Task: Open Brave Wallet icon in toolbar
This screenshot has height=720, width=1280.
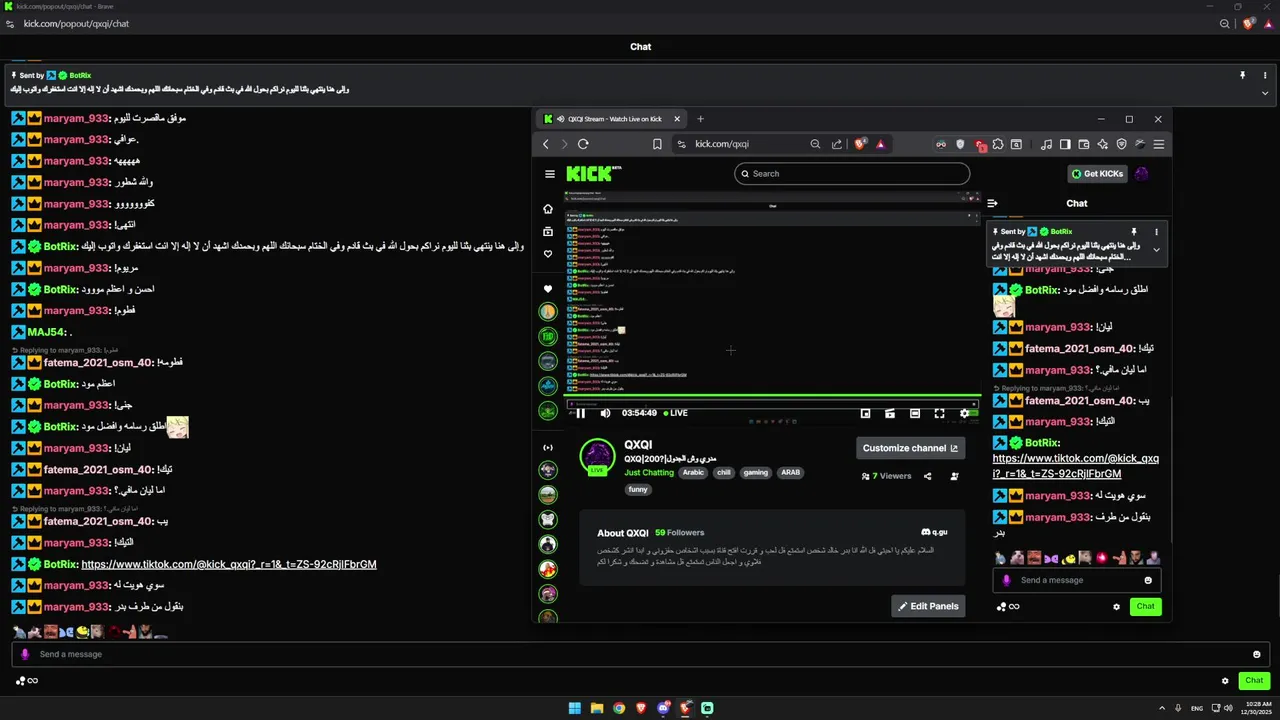Action: pyautogui.click(x=1084, y=144)
